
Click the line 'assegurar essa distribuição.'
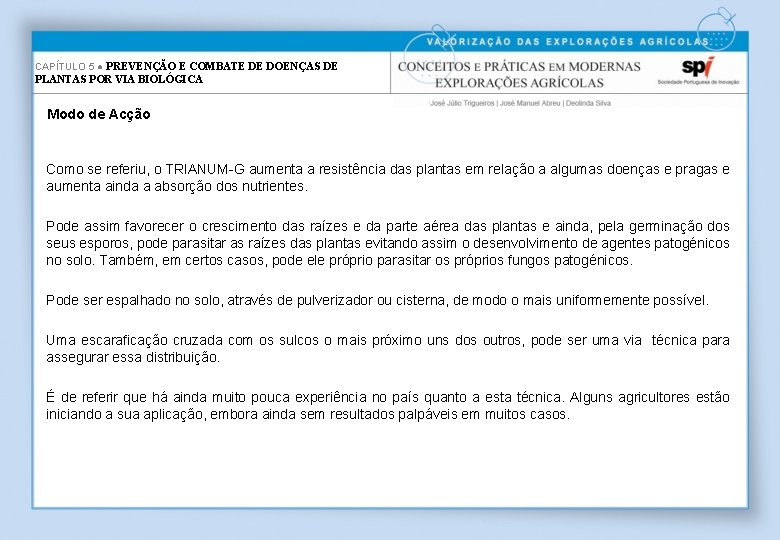pyautogui.click(x=133, y=357)
